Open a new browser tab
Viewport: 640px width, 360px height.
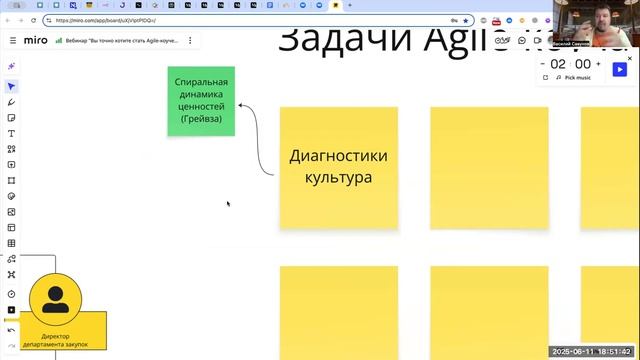(350, 5)
